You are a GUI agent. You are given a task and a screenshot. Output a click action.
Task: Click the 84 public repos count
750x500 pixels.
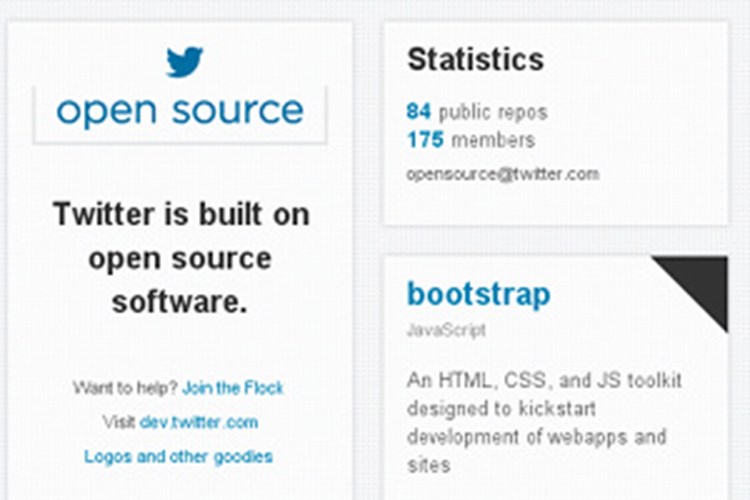(x=419, y=111)
